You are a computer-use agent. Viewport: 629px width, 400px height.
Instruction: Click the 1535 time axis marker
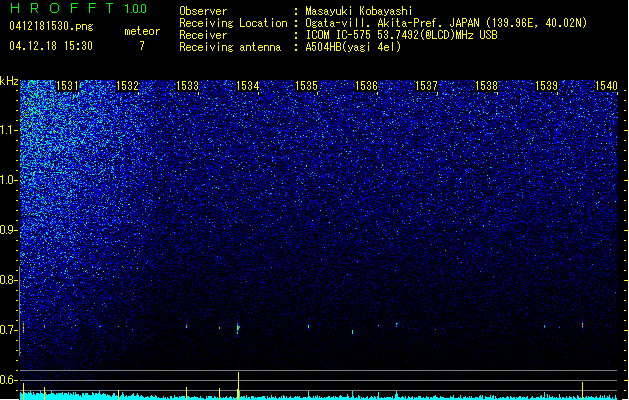point(306,86)
